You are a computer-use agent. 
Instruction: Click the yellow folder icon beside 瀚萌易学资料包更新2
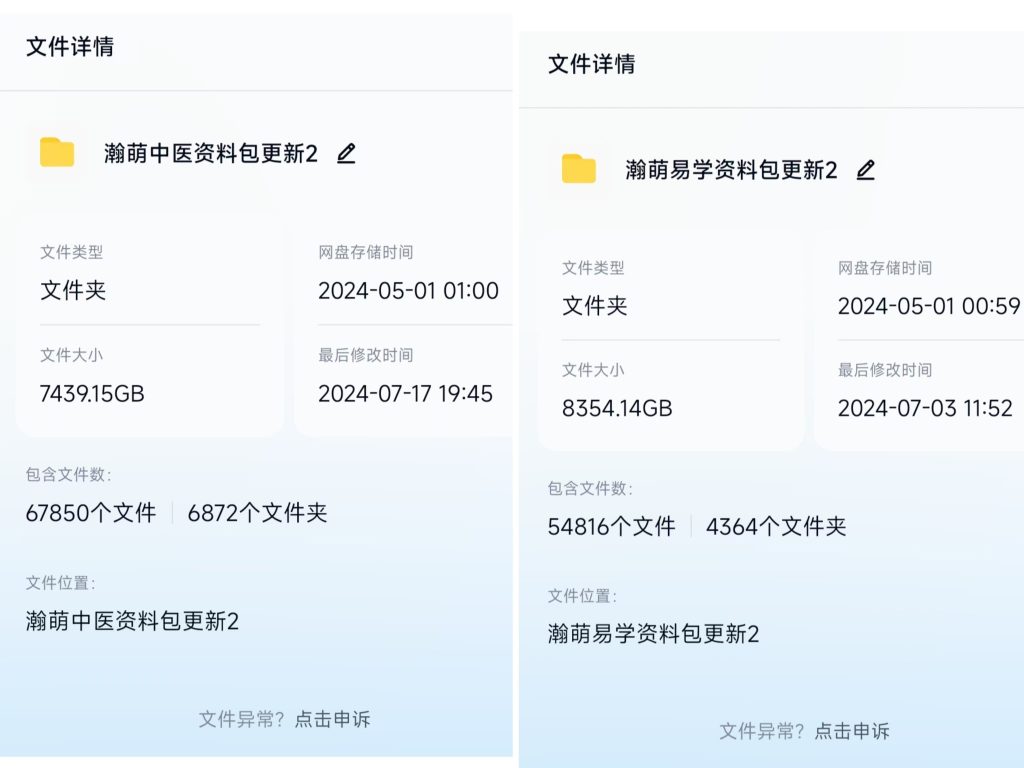pyautogui.click(x=580, y=170)
